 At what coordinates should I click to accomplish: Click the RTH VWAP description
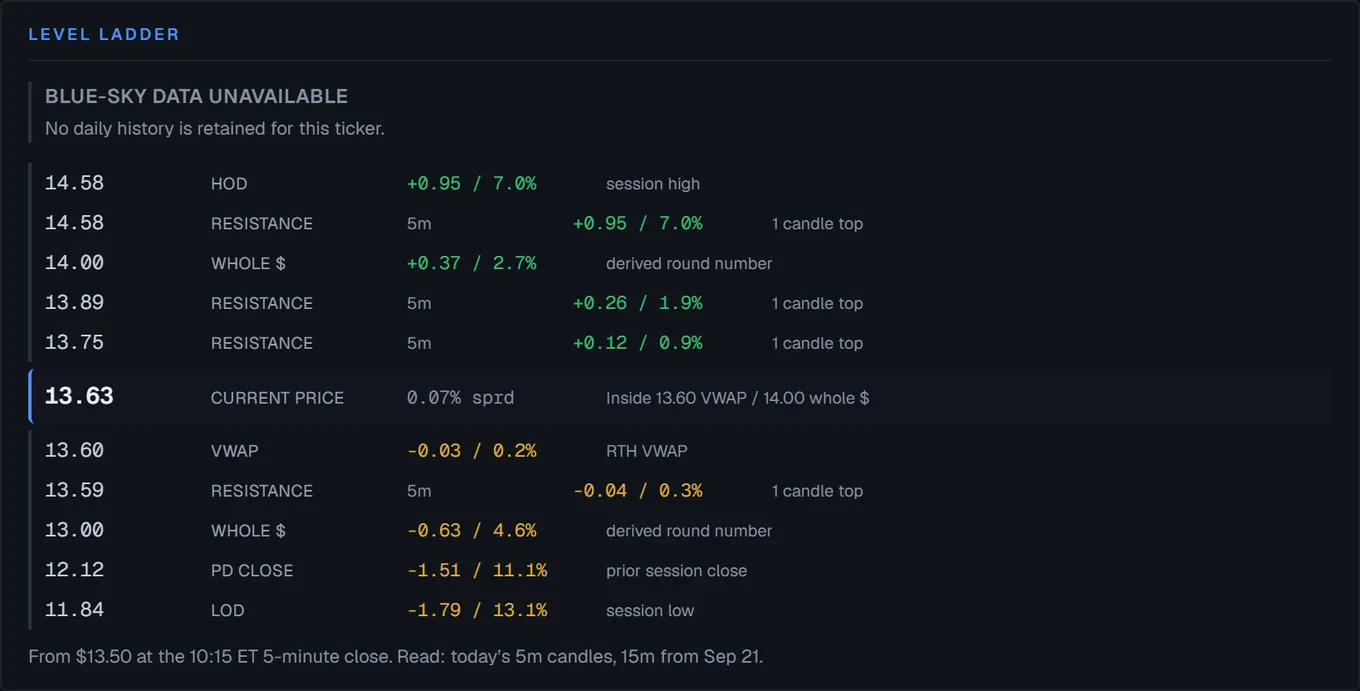[x=647, y=452]
